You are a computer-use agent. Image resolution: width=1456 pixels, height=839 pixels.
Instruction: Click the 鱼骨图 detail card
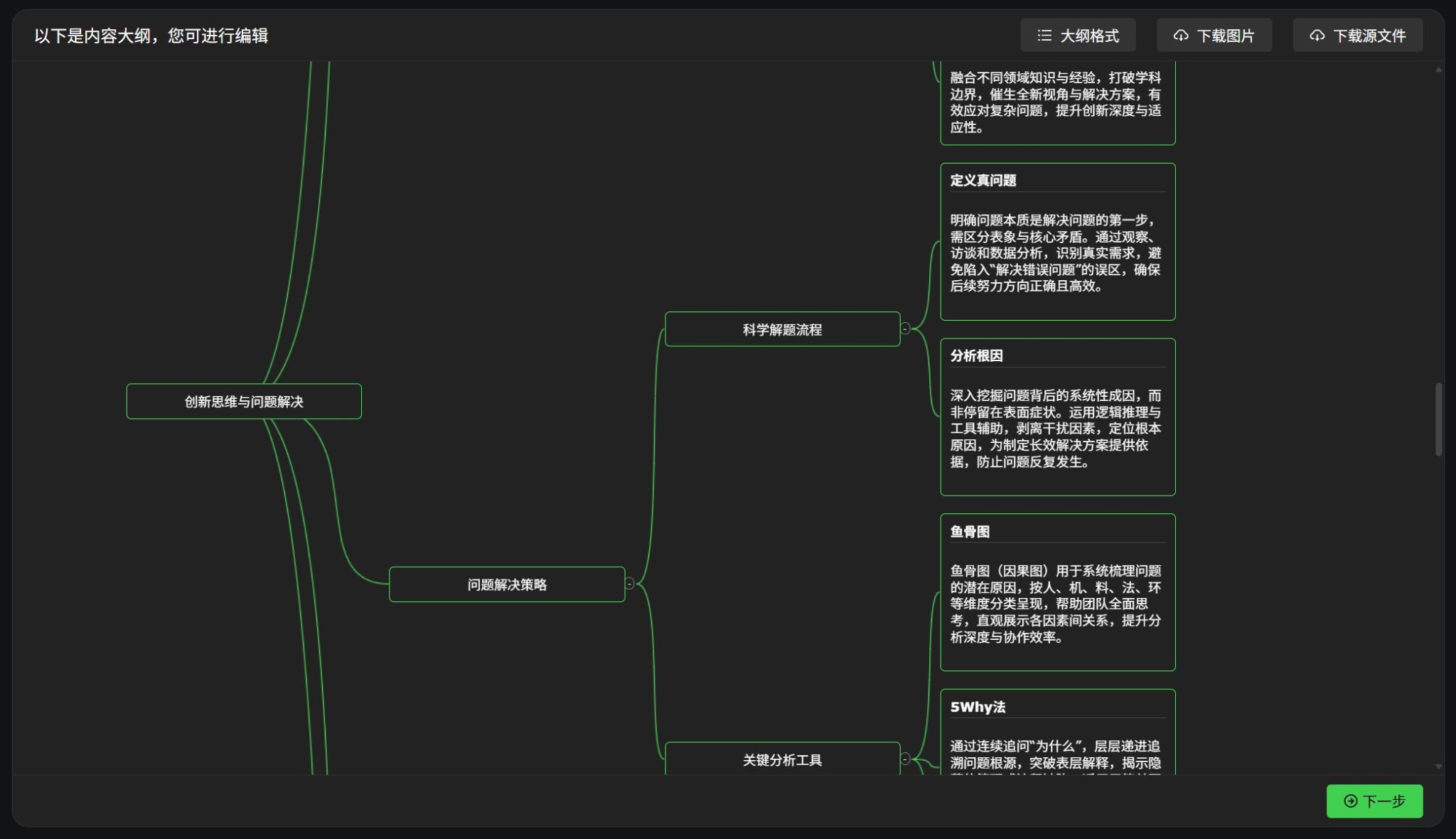coord(1057,590)
